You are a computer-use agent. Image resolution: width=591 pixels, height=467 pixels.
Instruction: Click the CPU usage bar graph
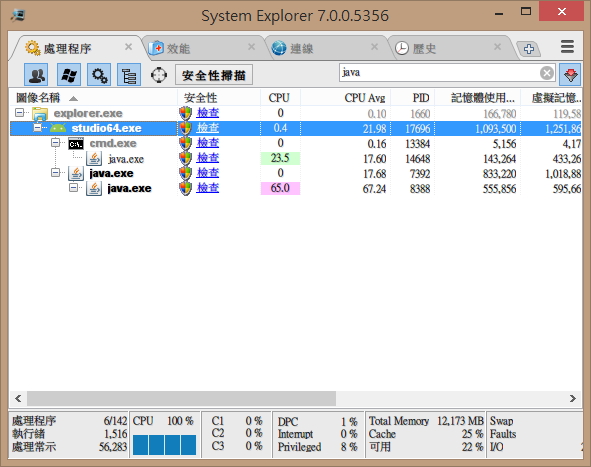tap(164, 445)
